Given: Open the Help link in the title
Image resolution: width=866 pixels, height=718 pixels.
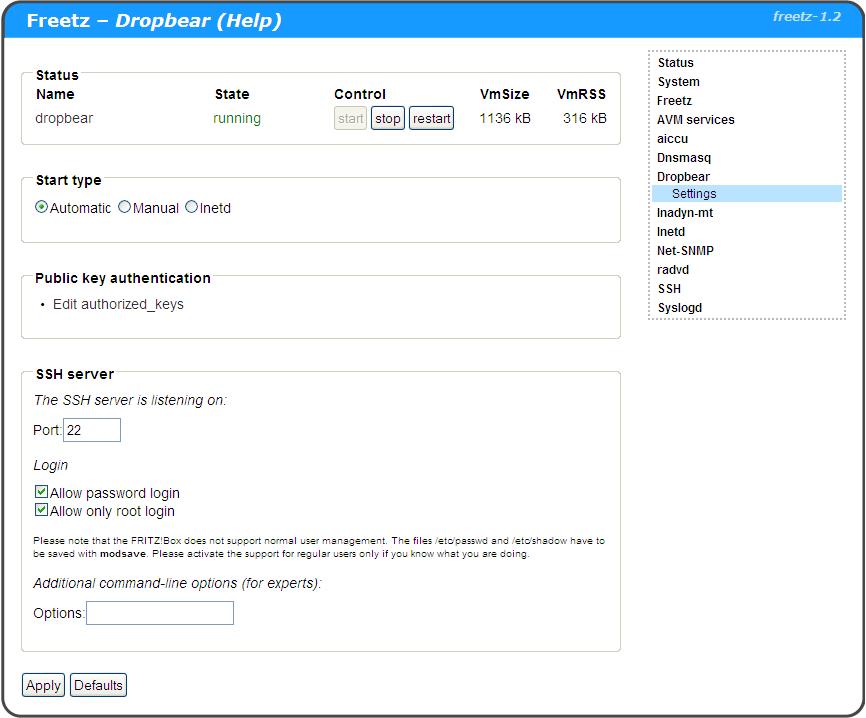Looking at the screenshot, I should coord(249,20).
